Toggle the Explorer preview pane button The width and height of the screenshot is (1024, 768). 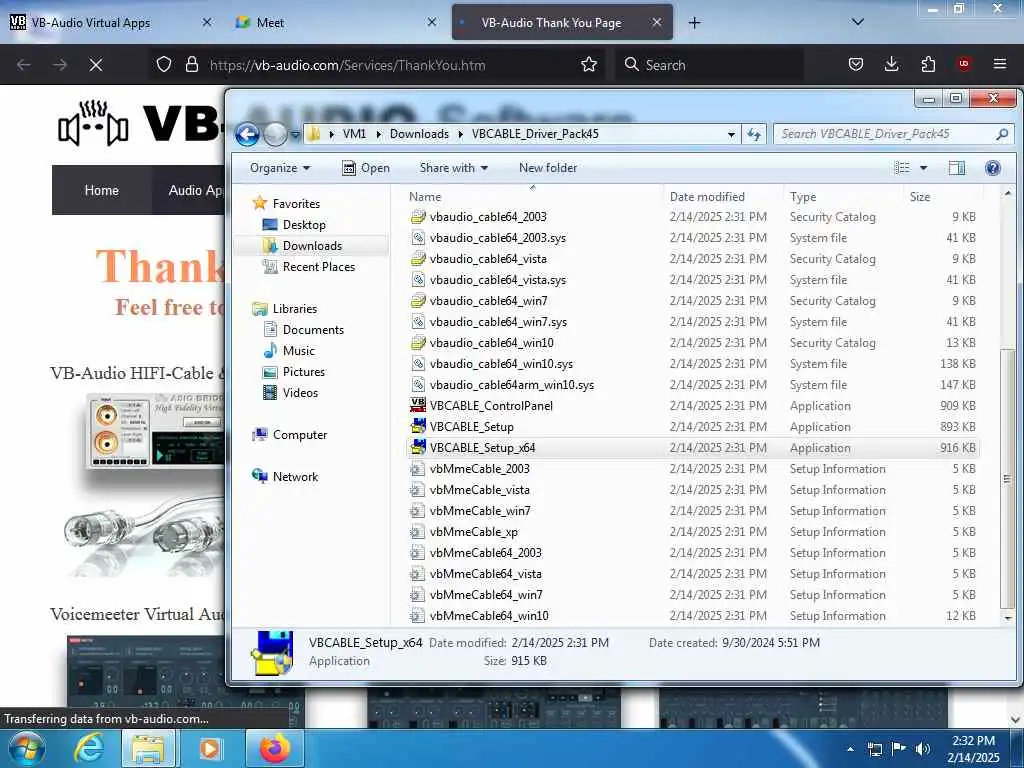tap(957, 168)
